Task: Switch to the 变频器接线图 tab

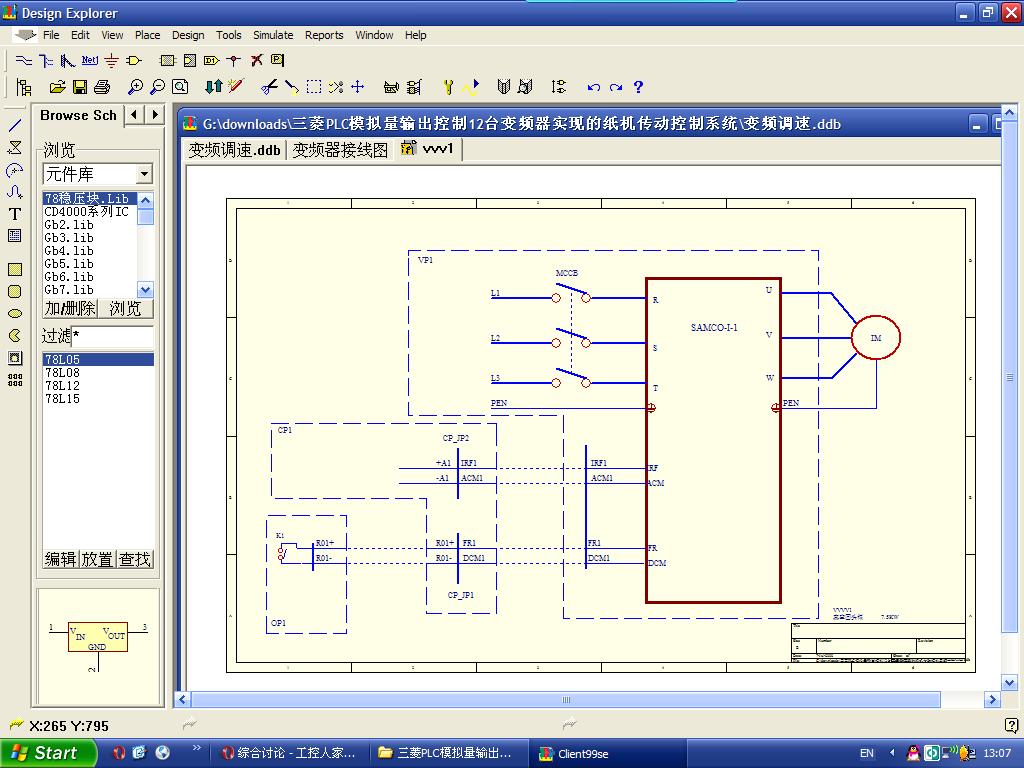Action: (339, 150)
